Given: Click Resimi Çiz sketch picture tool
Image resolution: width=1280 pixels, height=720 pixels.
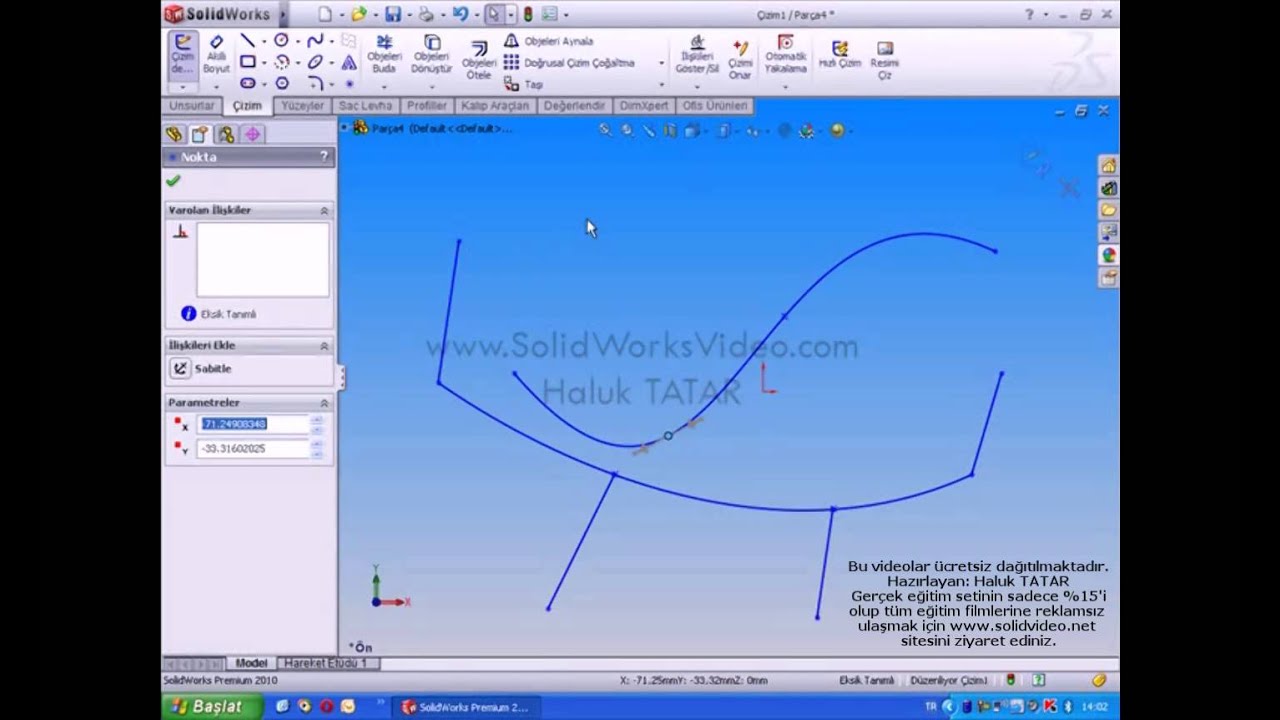Looking at the screenshot, I should [x=885, y=60].
